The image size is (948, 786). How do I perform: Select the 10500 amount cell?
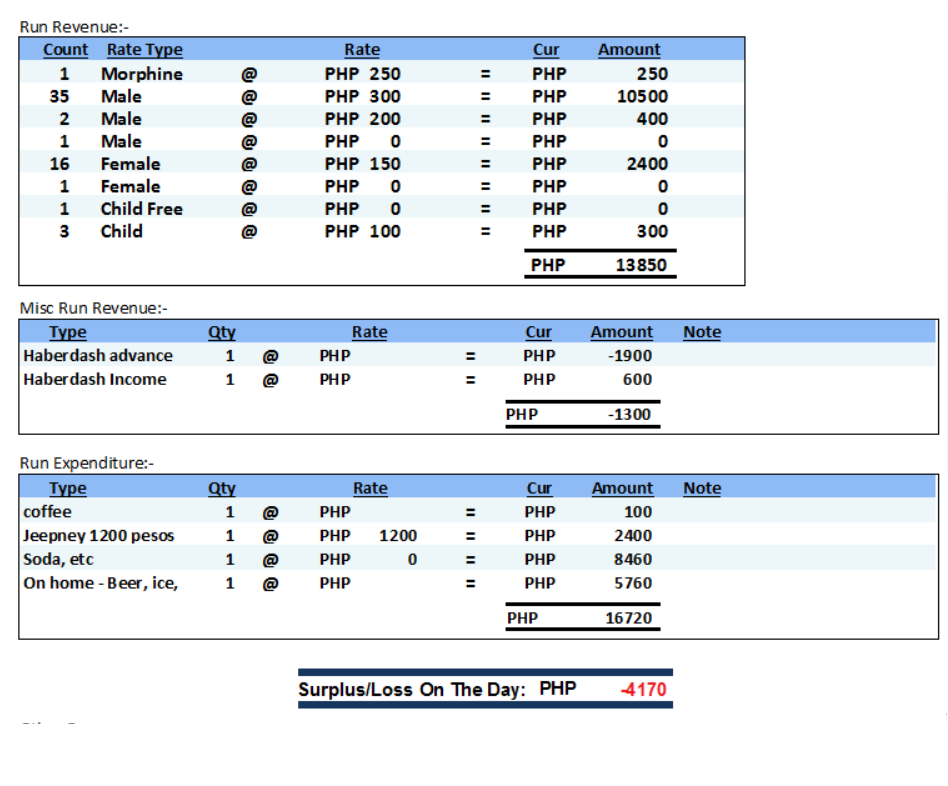tap(641, 97)
